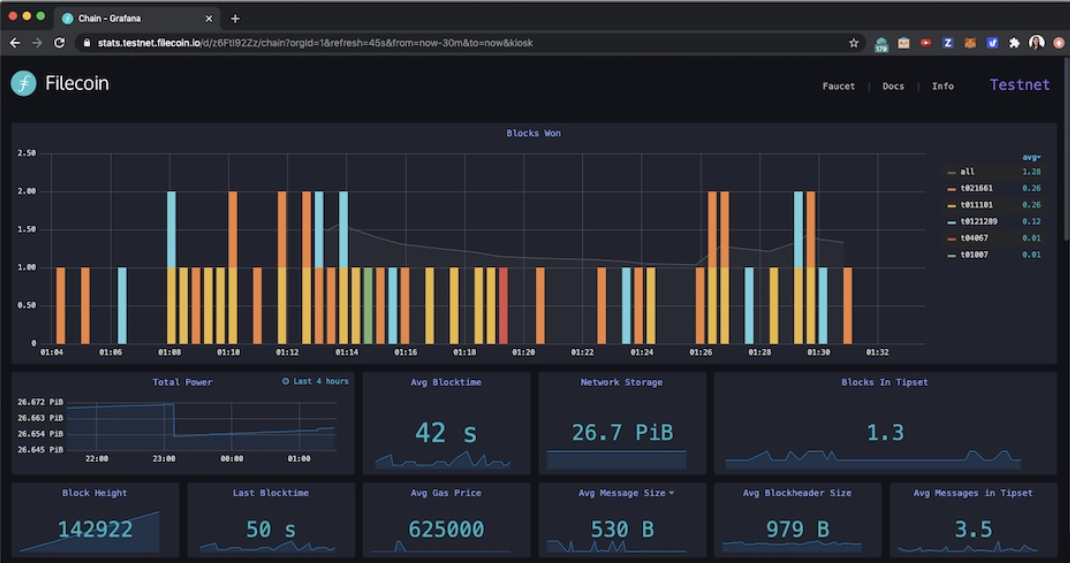1070x563 pixels.
Task: Open the Avg Blockheader Size panel title
Action: pos(797,493)
